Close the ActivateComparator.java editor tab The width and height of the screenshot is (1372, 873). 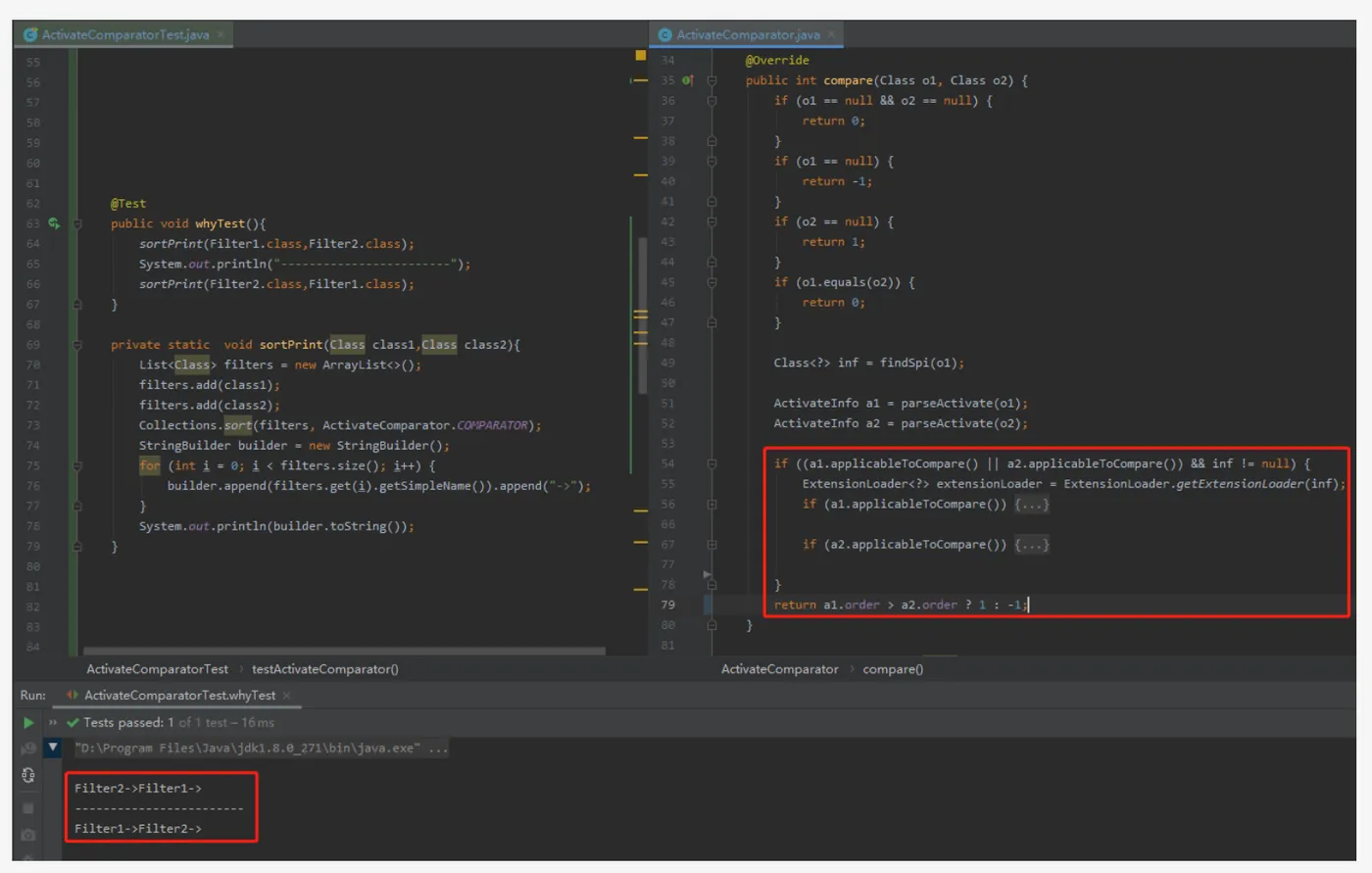pos(832,34)
